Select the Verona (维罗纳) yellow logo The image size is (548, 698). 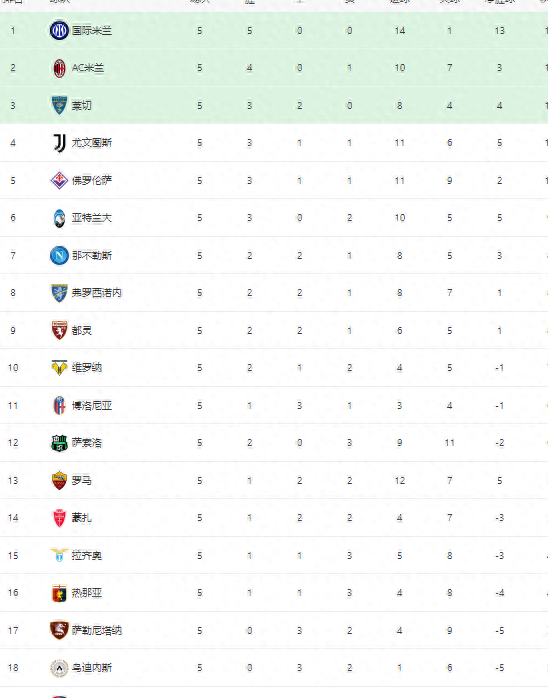[x=59, y=368]
